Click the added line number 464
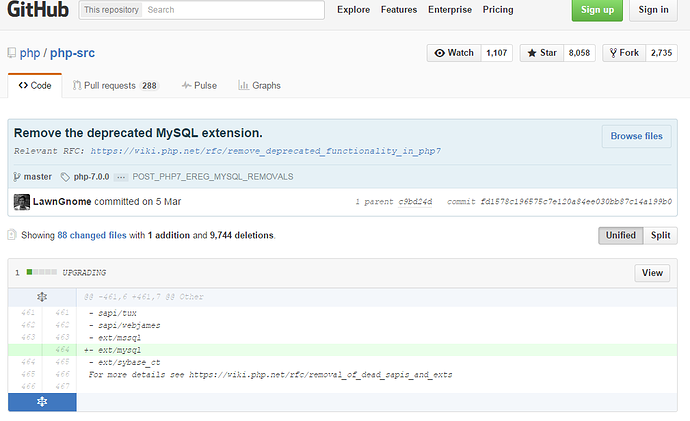This screenshot has width=690, height=421. point(62,350)
